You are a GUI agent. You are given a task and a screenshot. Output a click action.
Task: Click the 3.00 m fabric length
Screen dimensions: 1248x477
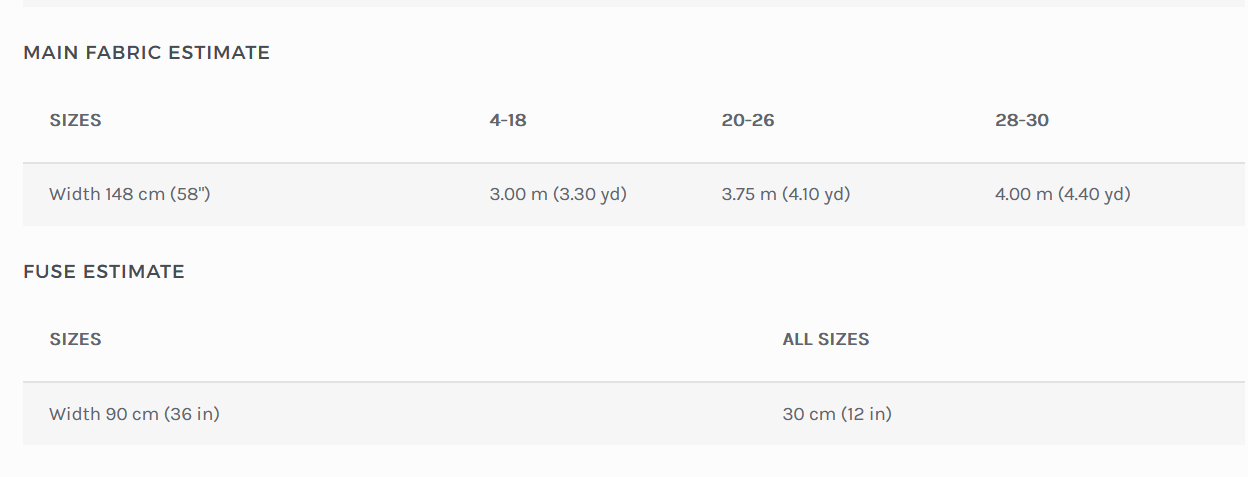(x=519, y=194)
